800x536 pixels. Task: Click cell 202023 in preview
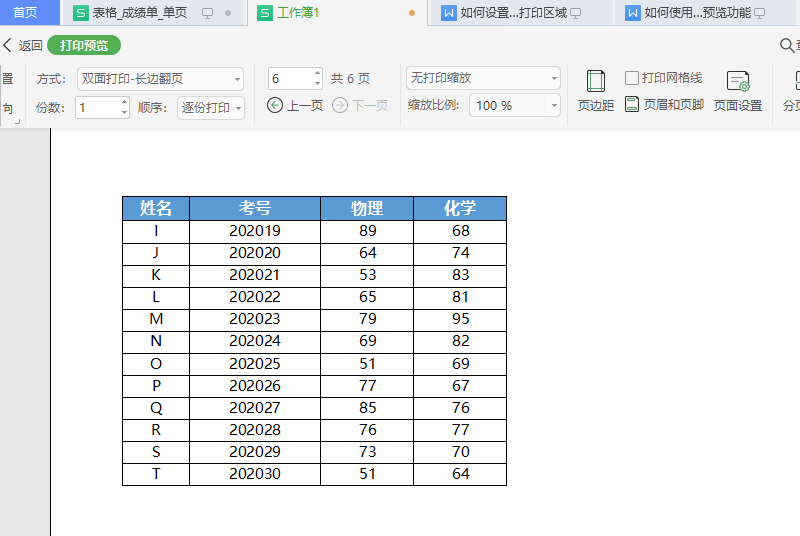pos(255,319)
